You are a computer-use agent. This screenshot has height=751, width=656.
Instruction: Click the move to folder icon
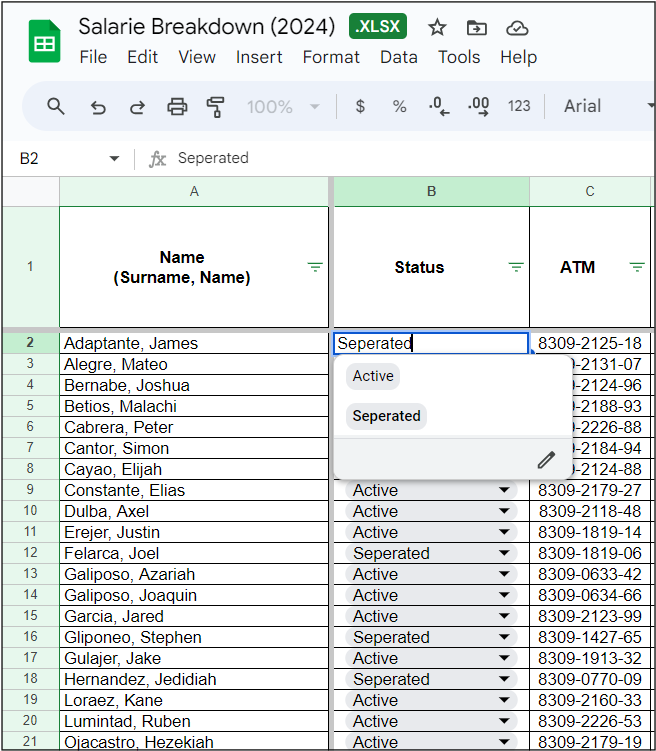coord(477,27)
